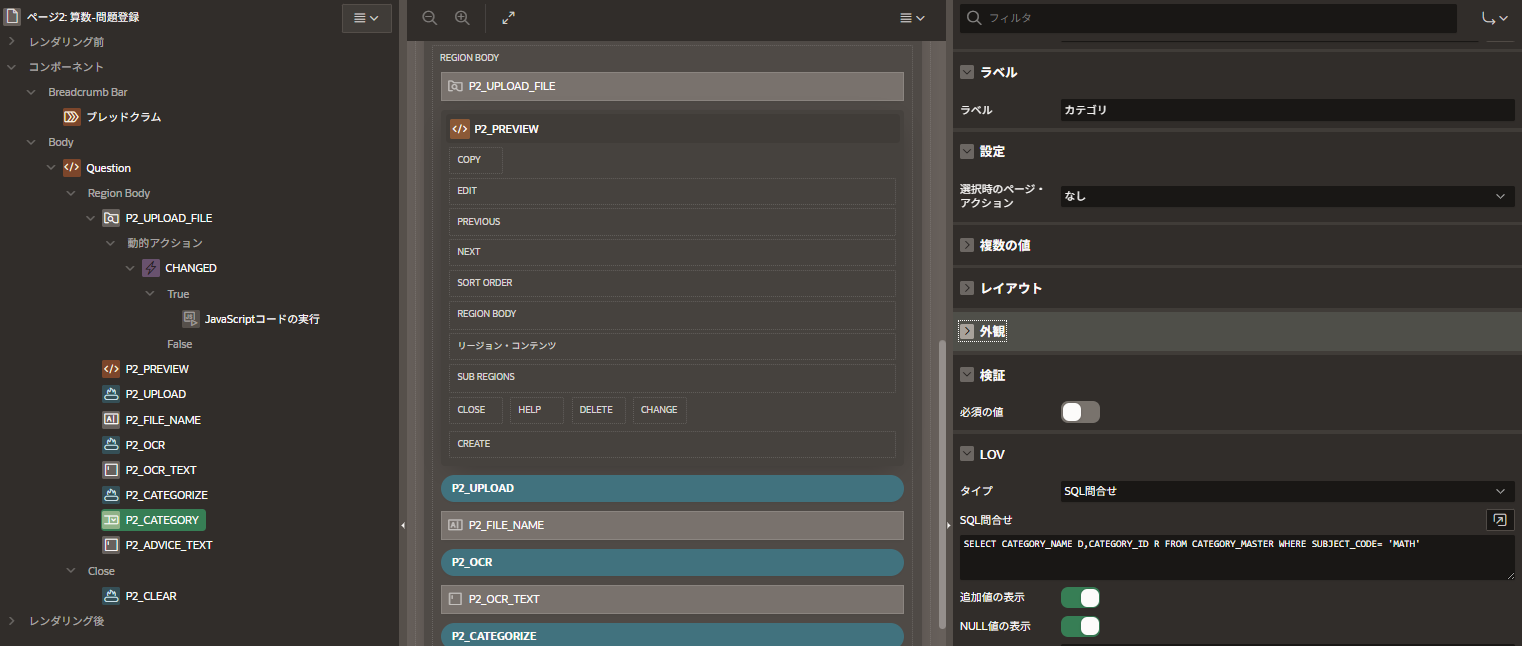Image resolution: width=1522 pixels, height=646 pixels.
Task: Zoom in the layout canvas
Action: 462,18
